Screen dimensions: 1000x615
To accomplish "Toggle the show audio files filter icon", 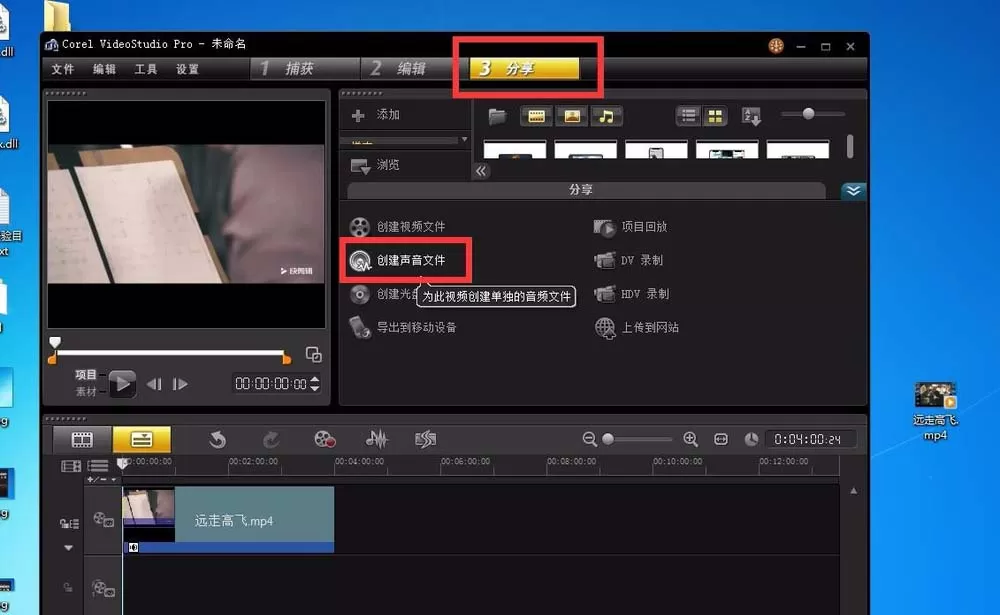I will [607, 116].
